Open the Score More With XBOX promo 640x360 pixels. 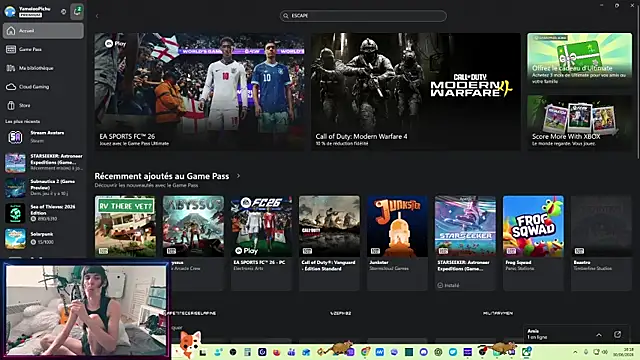pos(580,123)
